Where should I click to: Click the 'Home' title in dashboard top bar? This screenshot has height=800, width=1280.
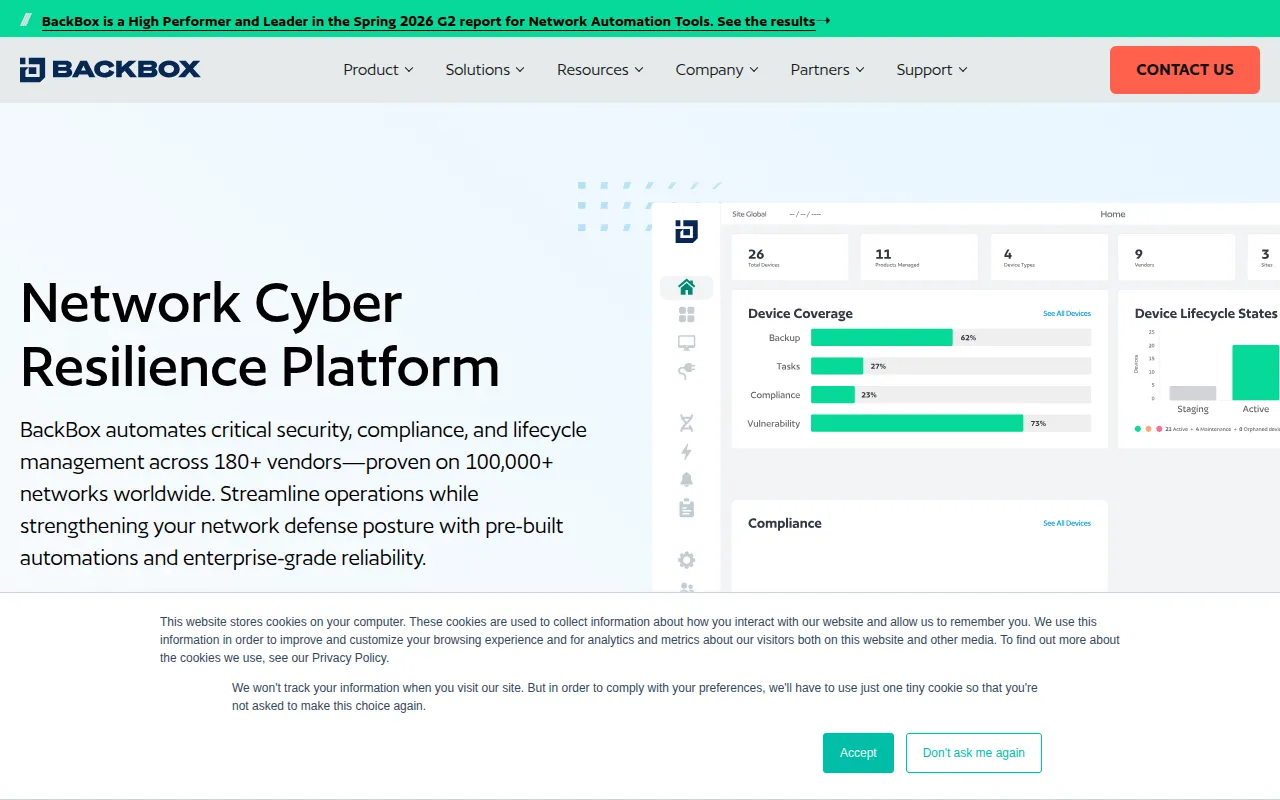point(1113,214)
